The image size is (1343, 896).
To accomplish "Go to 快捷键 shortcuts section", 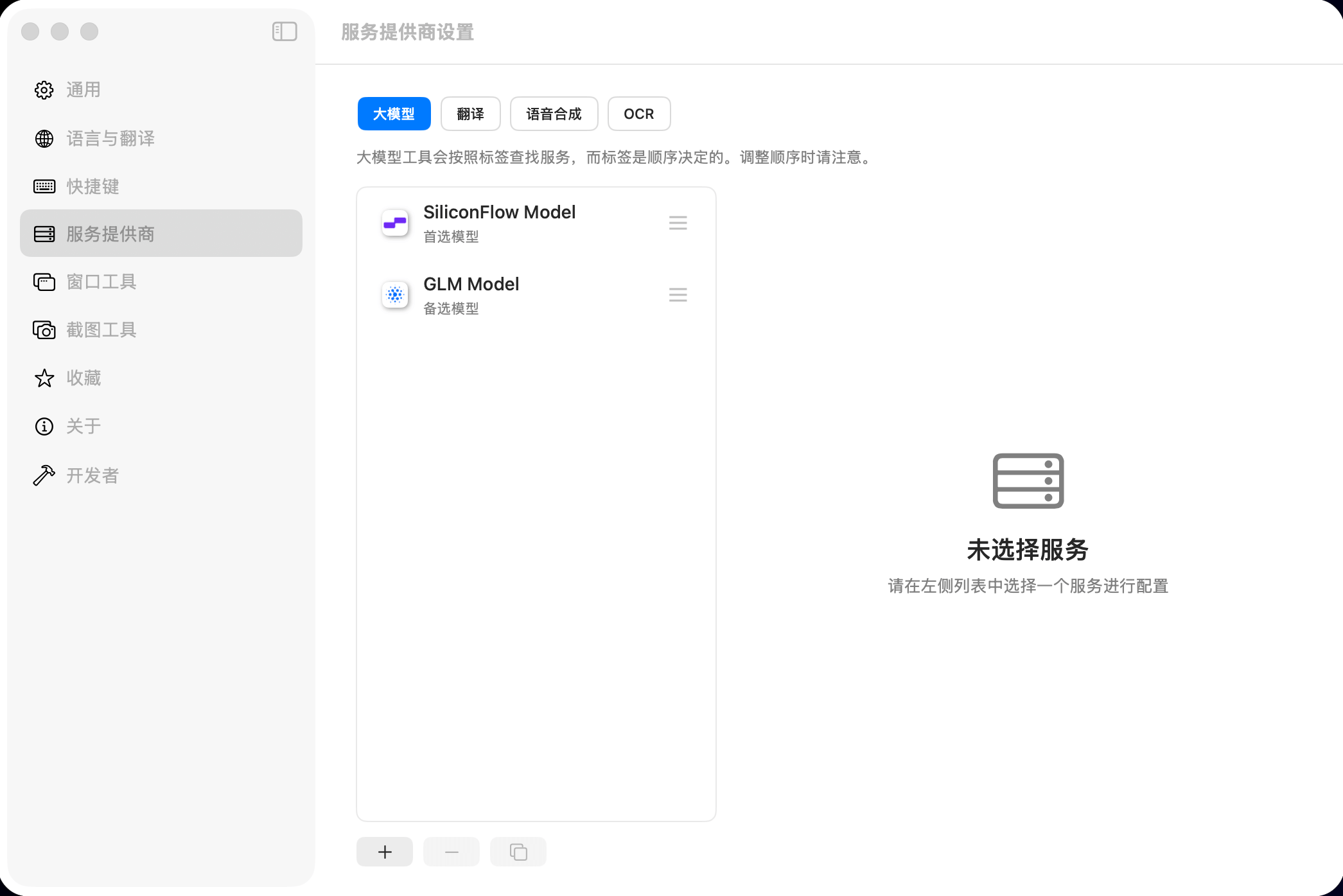I will point(92,186).
